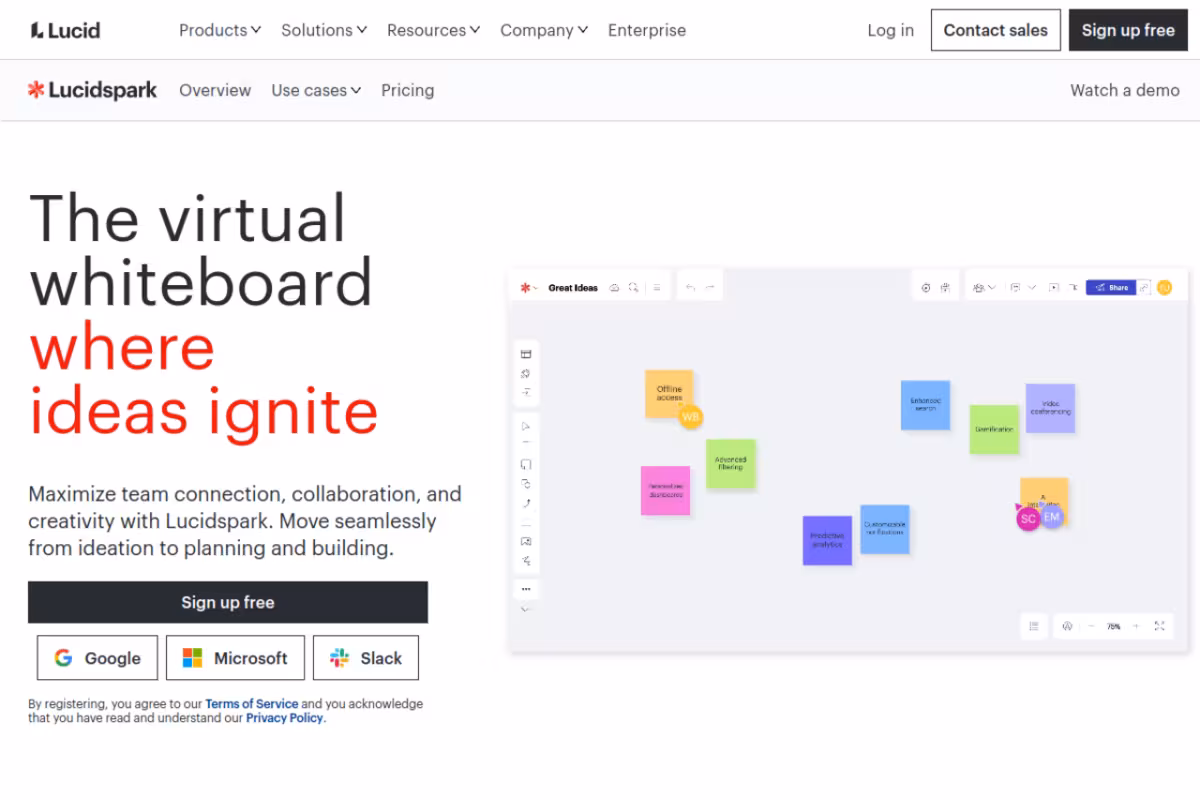Click the Lucid logo in header
This screenshot has width=1200, height=800.
pyautogui.click(x=65, y=30)
